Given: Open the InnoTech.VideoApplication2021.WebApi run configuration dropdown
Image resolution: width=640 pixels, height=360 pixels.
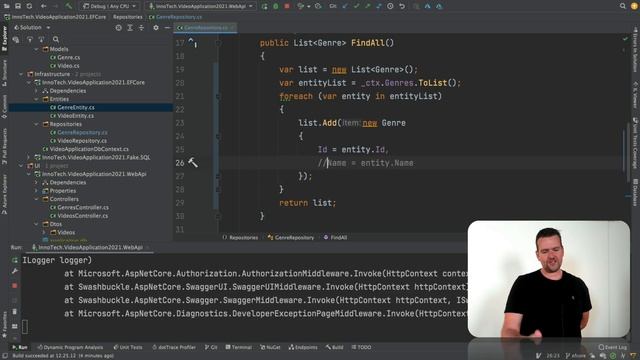Looking at the screenshot, I should [x=201, y=6].
